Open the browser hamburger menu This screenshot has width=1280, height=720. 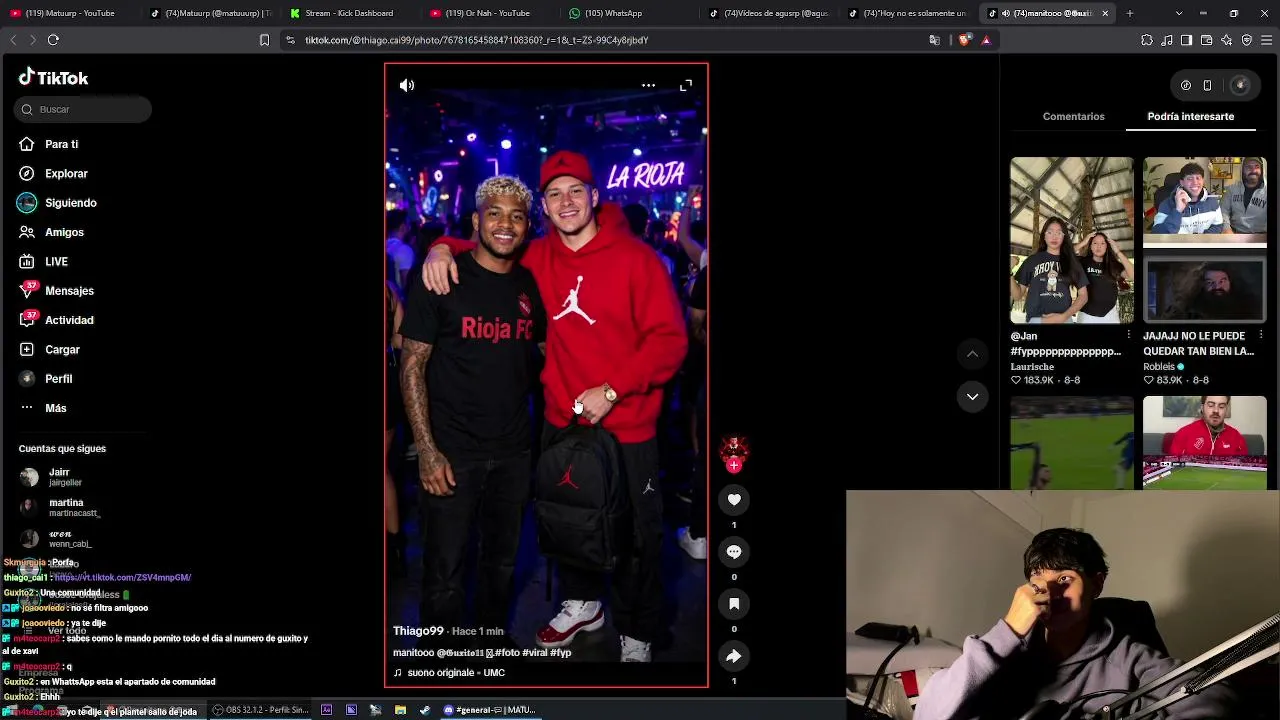pos(1267,40)
